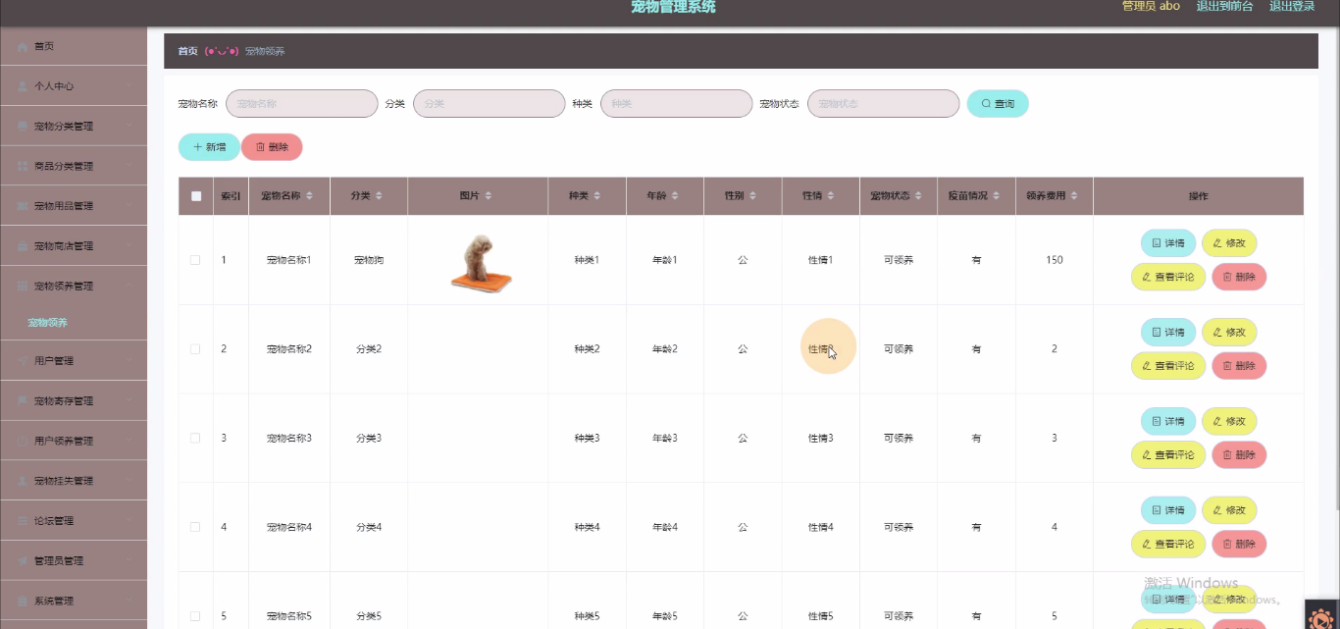Image resolution: width=1340 pixels, height=629 pixels.
Task: Click the 宠物狗 category cell
Action: [x=368, y=260]
